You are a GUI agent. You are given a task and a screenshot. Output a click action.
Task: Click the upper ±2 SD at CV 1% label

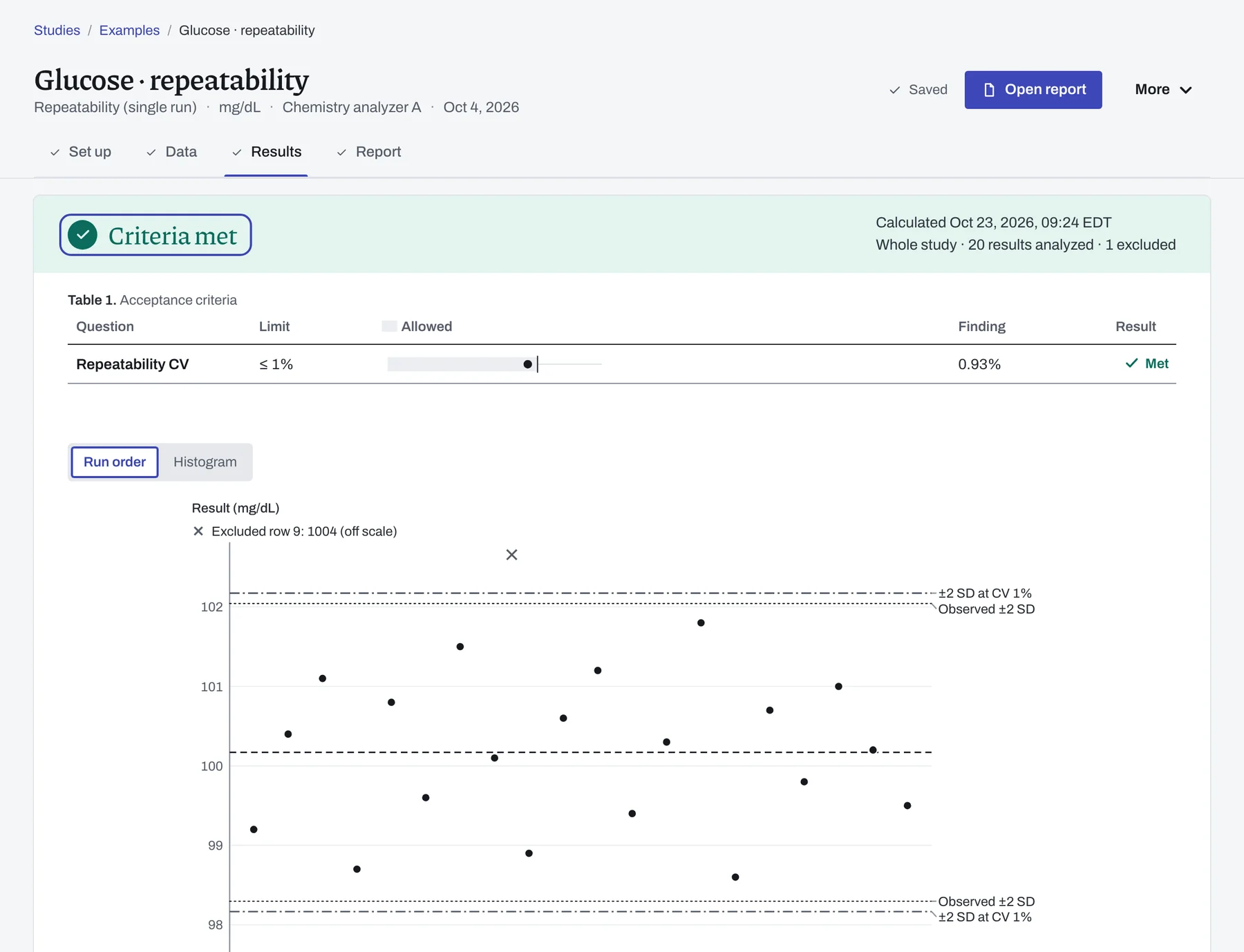tap(984, 593)
